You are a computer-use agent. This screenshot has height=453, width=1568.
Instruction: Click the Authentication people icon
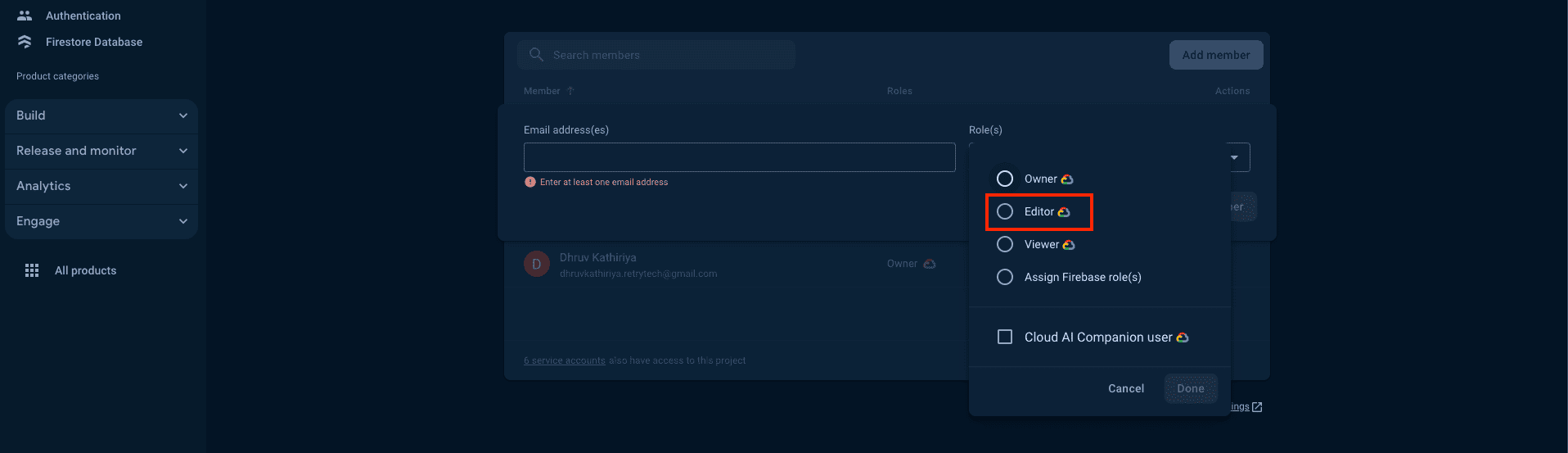pos(25,16)
